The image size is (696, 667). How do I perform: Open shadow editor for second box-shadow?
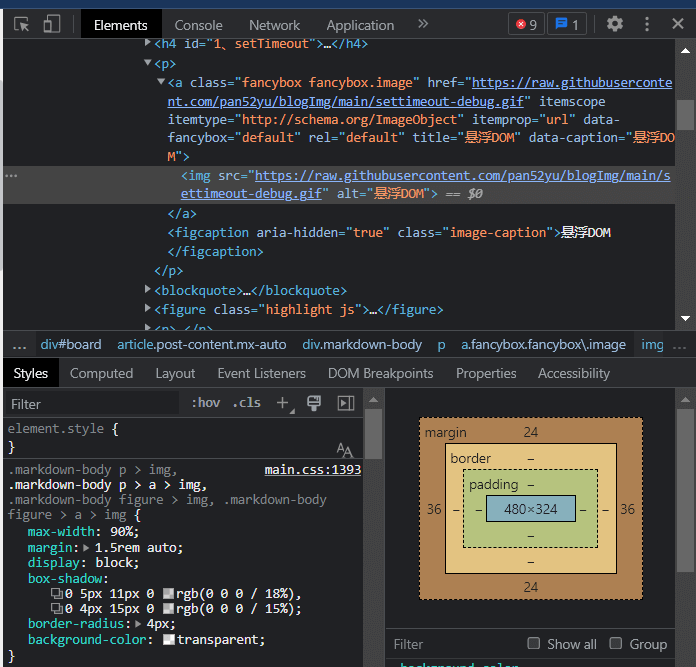pyautogui.click(x=57, y=608)
